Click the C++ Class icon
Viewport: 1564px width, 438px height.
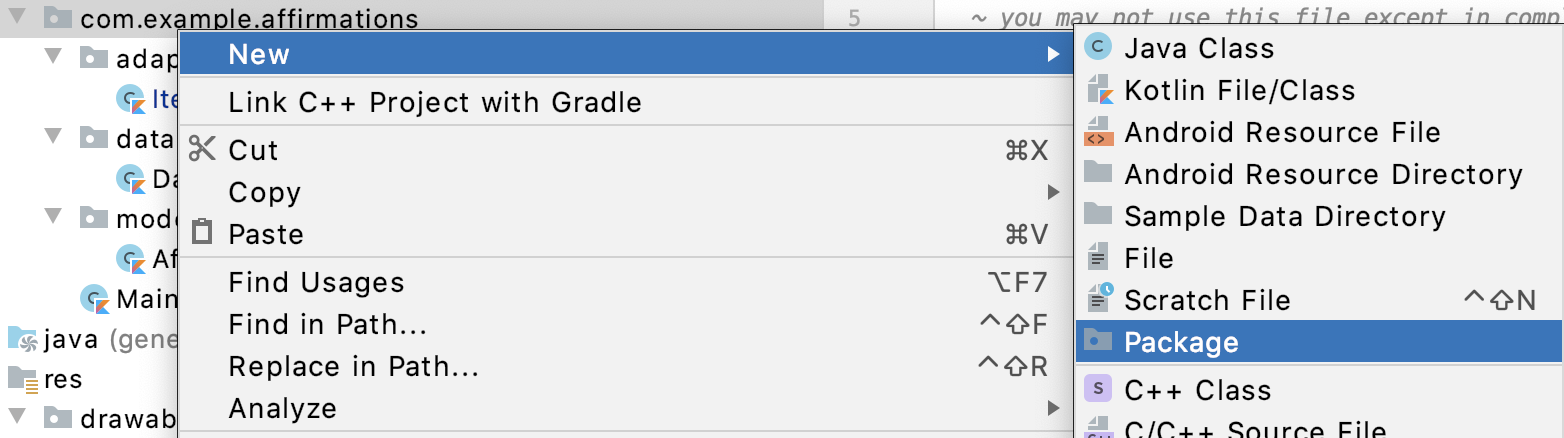coord(1098,389)
